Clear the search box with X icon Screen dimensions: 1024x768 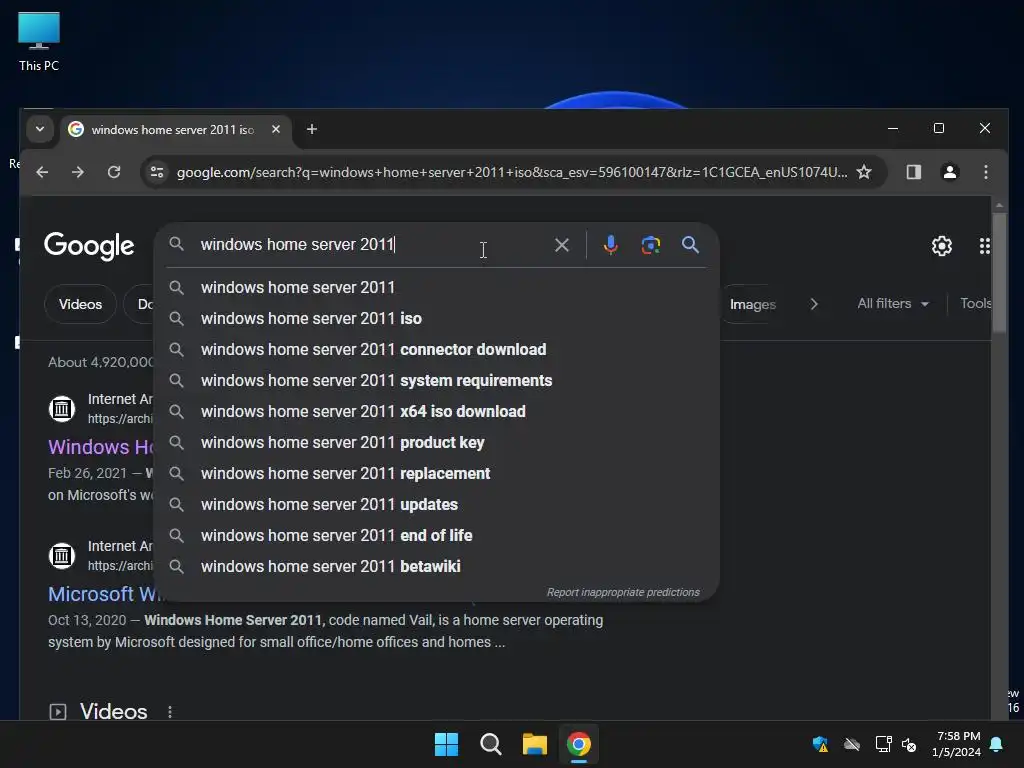(x=562, y=245)
